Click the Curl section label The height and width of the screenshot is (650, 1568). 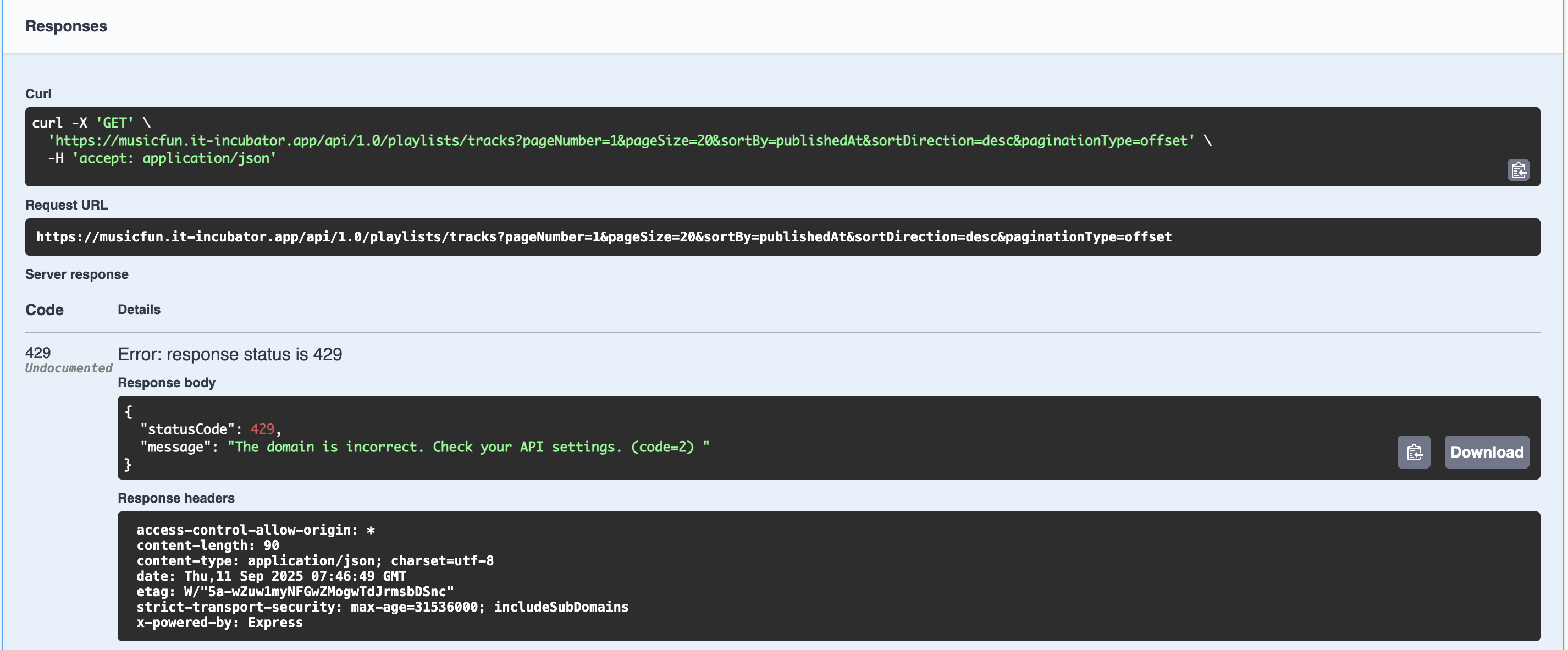pyautogui.click(x=38, y=93)
